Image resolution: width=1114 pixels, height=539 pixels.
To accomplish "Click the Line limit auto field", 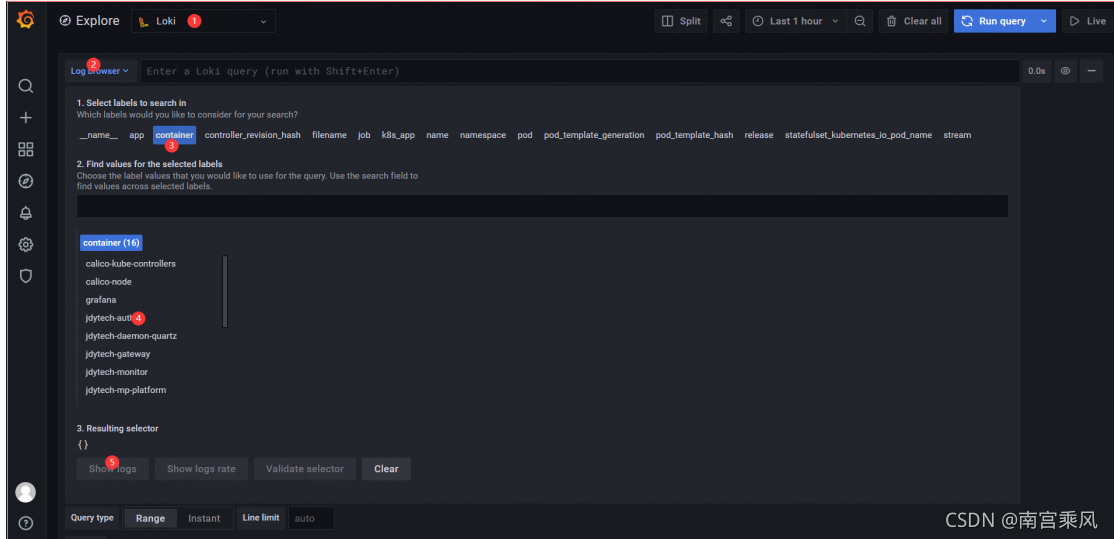I will click(310, 518).
